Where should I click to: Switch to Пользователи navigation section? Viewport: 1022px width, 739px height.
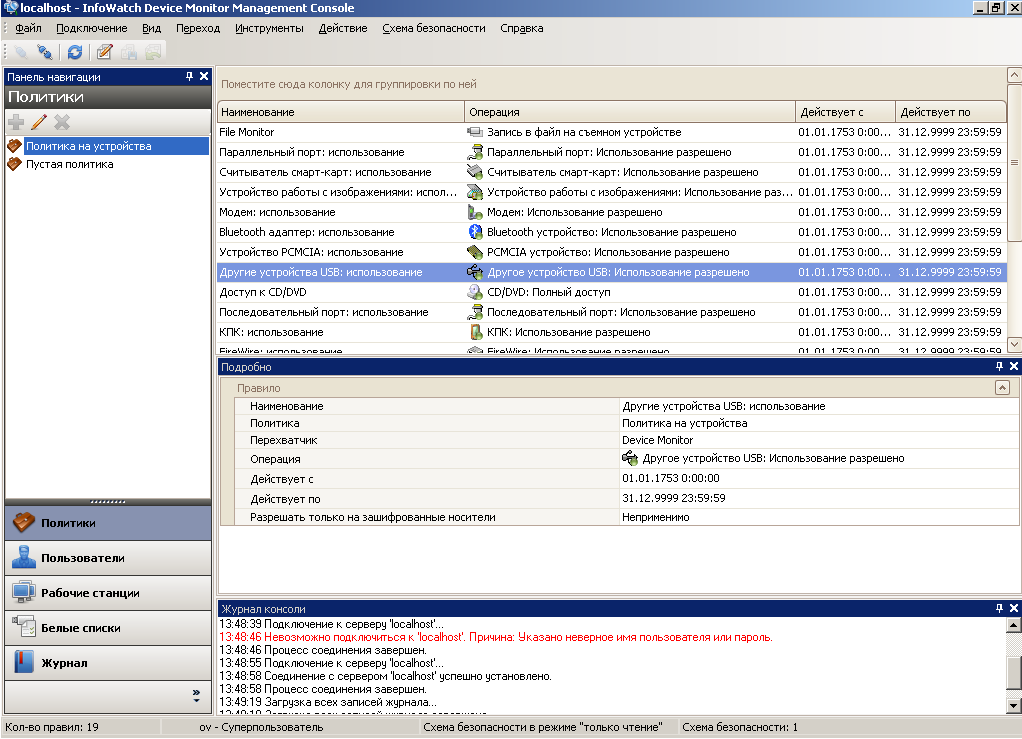(82, 558)
